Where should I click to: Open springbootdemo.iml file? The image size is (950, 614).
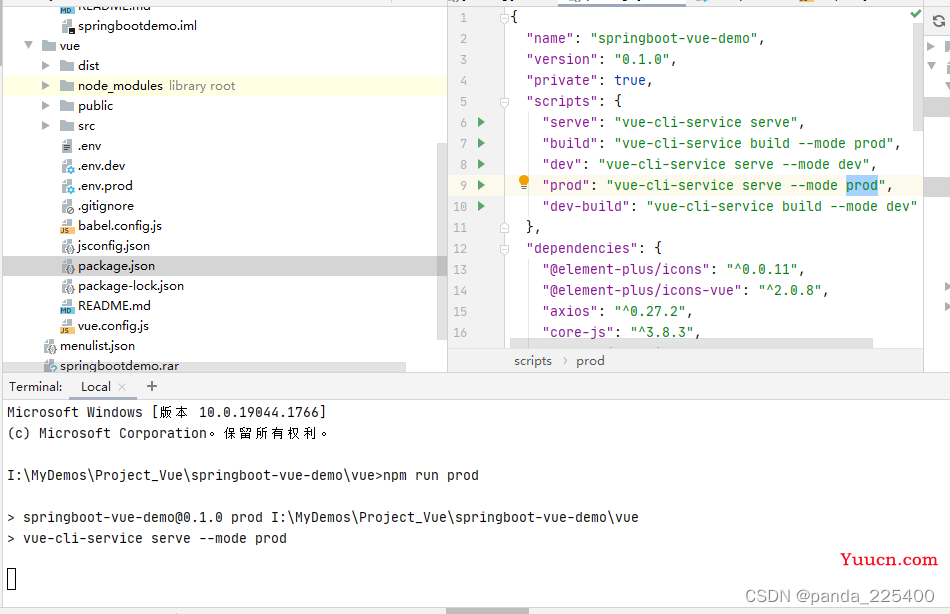tap(138, 25)
